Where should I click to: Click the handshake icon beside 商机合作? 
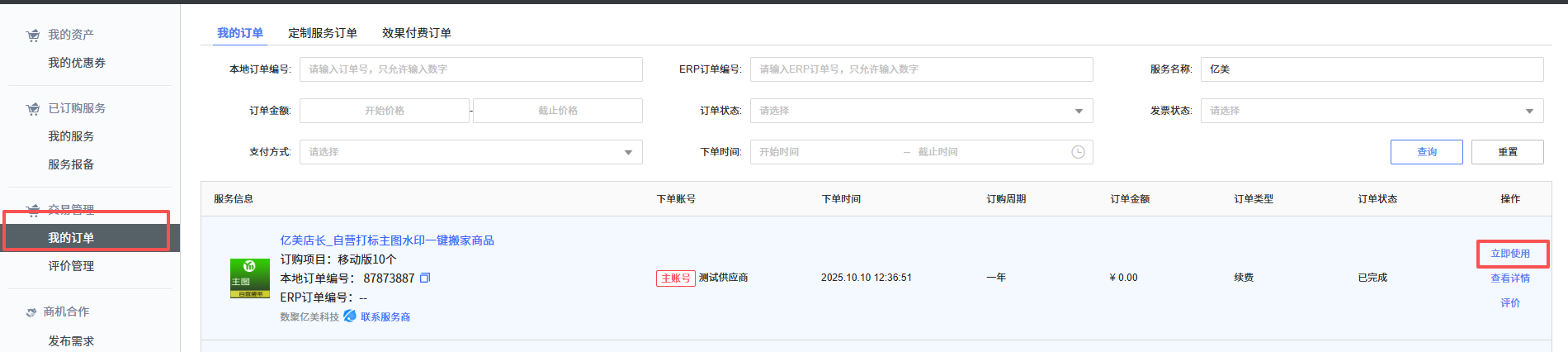(x=31, y=312)
